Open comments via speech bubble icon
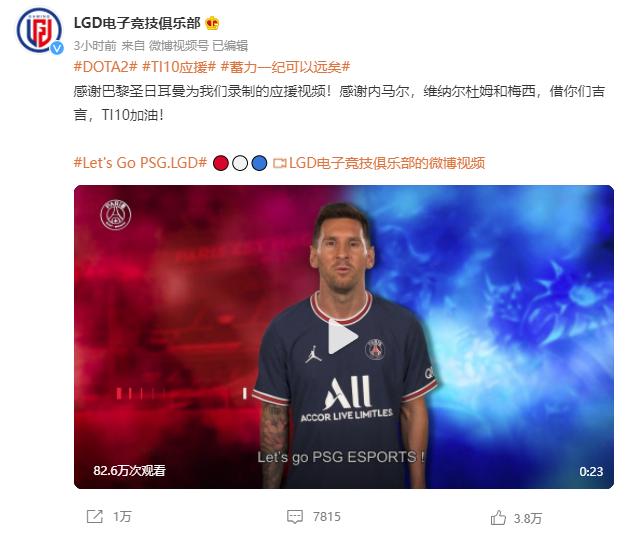Viewport: 628px width, 535px height. click(295, 517)
